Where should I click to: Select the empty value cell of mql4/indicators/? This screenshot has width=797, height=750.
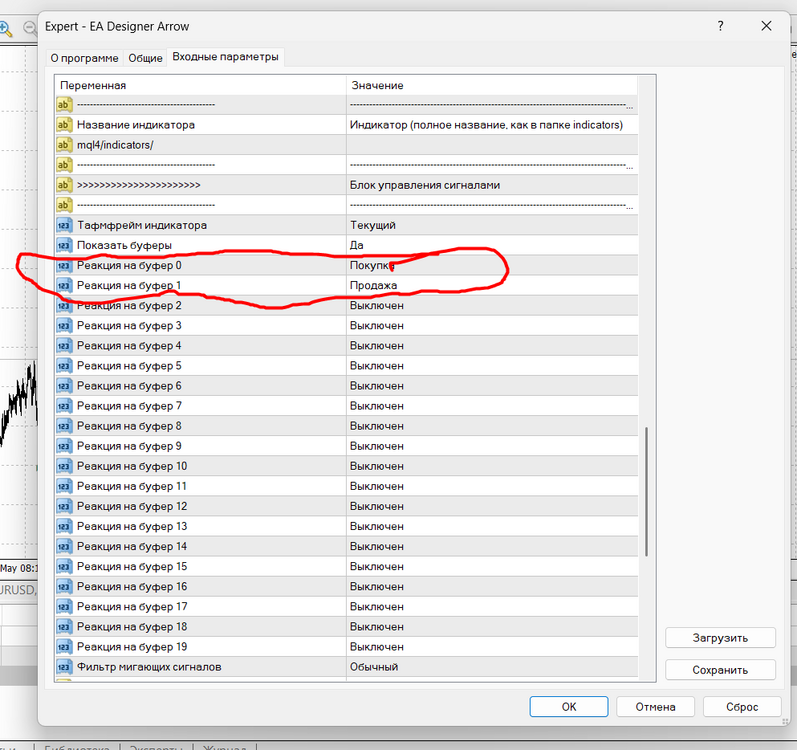[492, 145]
